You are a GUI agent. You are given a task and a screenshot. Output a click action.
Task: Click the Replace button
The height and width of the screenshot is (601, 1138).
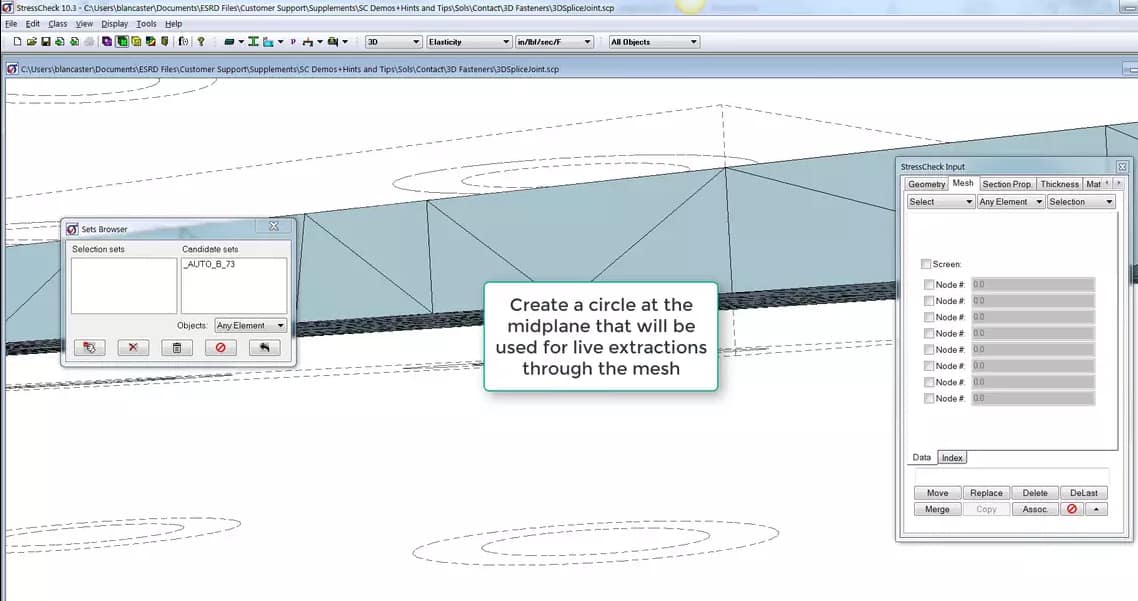click(x=986, y=492)
